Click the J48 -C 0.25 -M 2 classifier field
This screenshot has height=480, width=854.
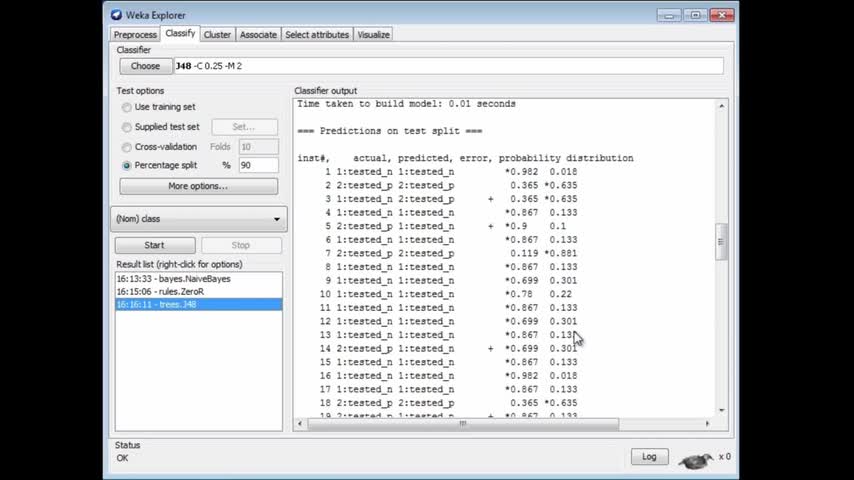point(449,66)
